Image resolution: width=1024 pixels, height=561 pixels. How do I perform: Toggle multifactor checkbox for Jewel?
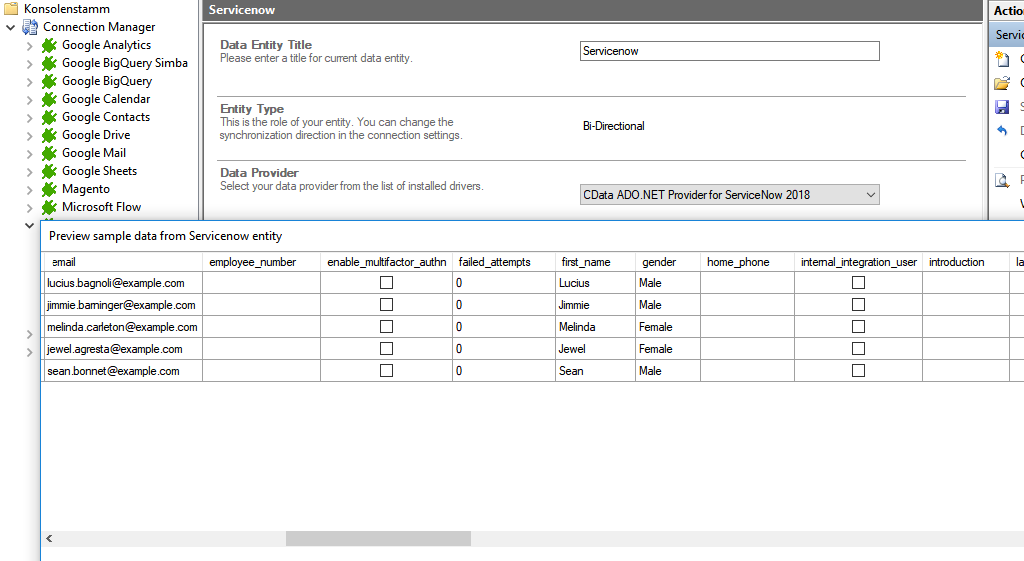pyautogui.click(x=387, y=349)
